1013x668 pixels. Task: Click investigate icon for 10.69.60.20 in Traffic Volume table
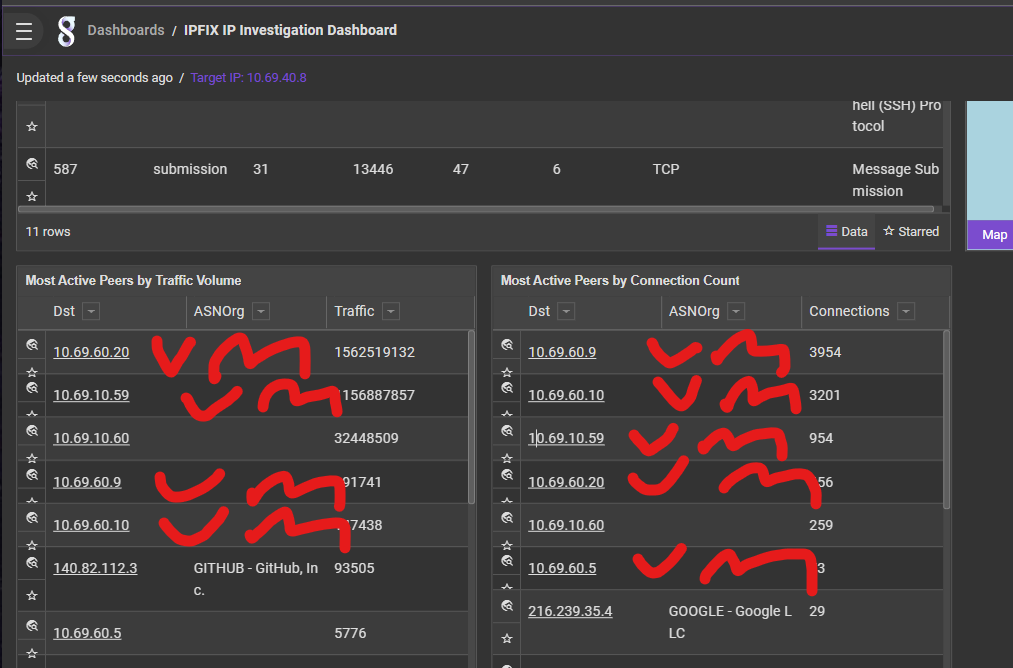click(32, 345)
